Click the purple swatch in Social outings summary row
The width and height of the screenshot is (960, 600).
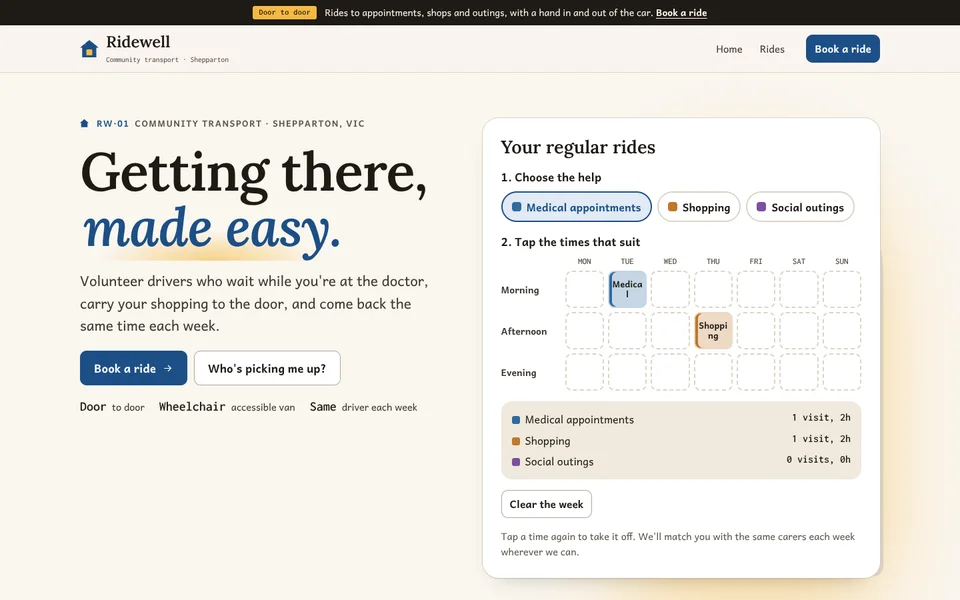tap(516, 462)
